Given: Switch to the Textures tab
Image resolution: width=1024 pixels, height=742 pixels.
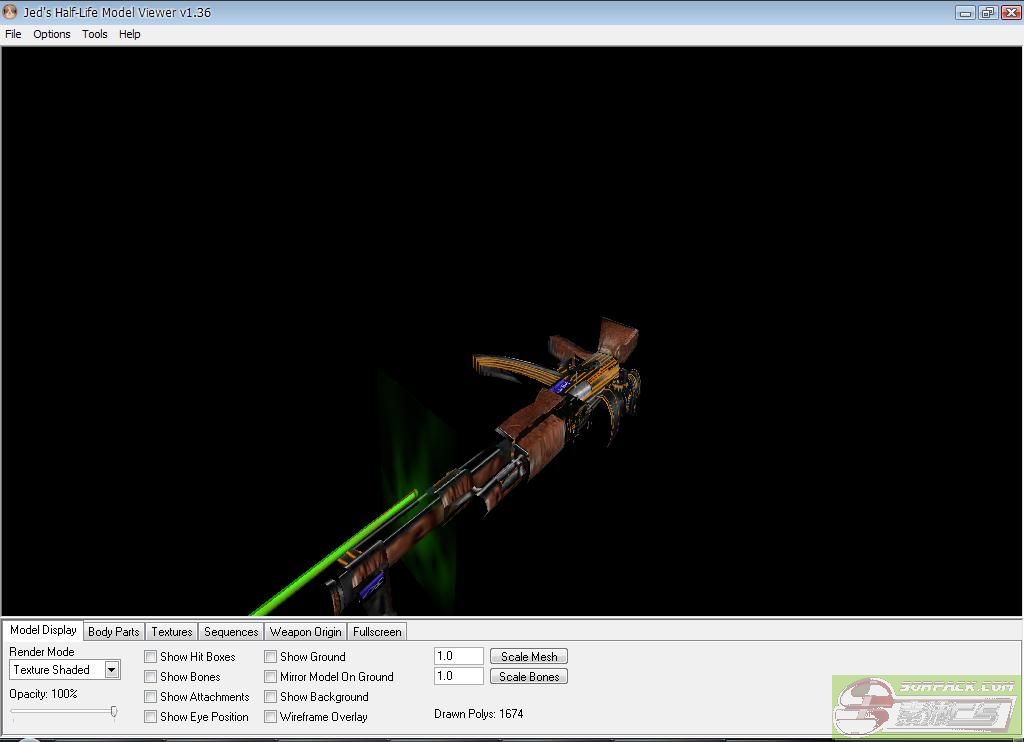Looking at the screenshot, I should point(172,632).
